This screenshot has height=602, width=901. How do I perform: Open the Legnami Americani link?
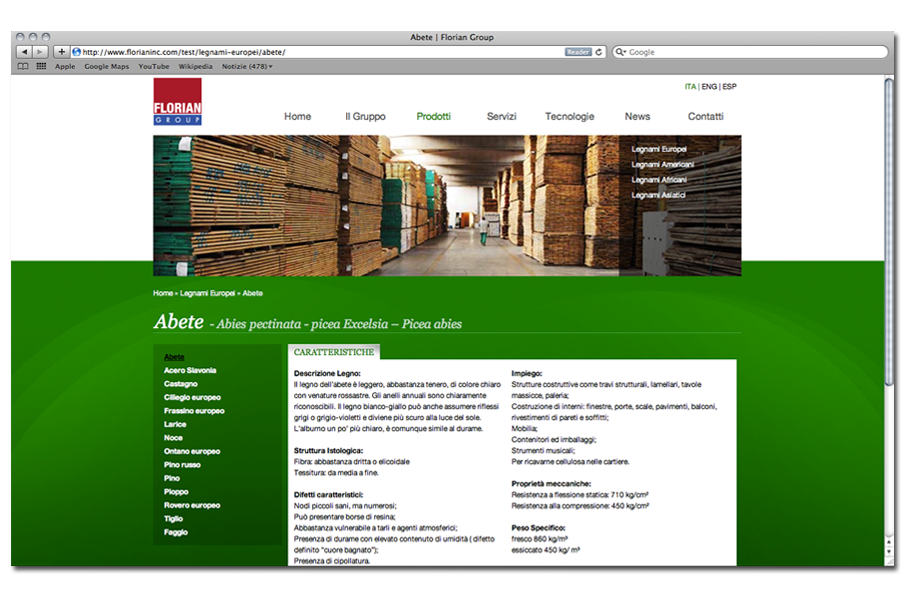[665, 162]
